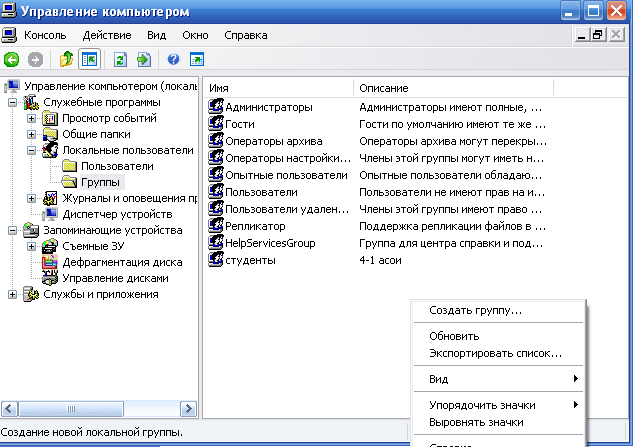Go up one level with folder-arrow icon
Image resolution: width=633 pixels, height=447 pixels.
[x=66, y=59]
